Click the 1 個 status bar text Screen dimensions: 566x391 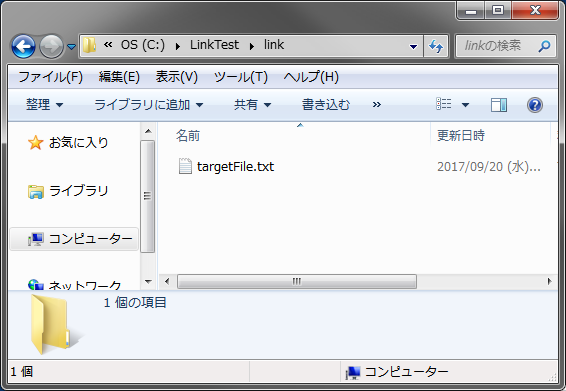coord(22,372)
